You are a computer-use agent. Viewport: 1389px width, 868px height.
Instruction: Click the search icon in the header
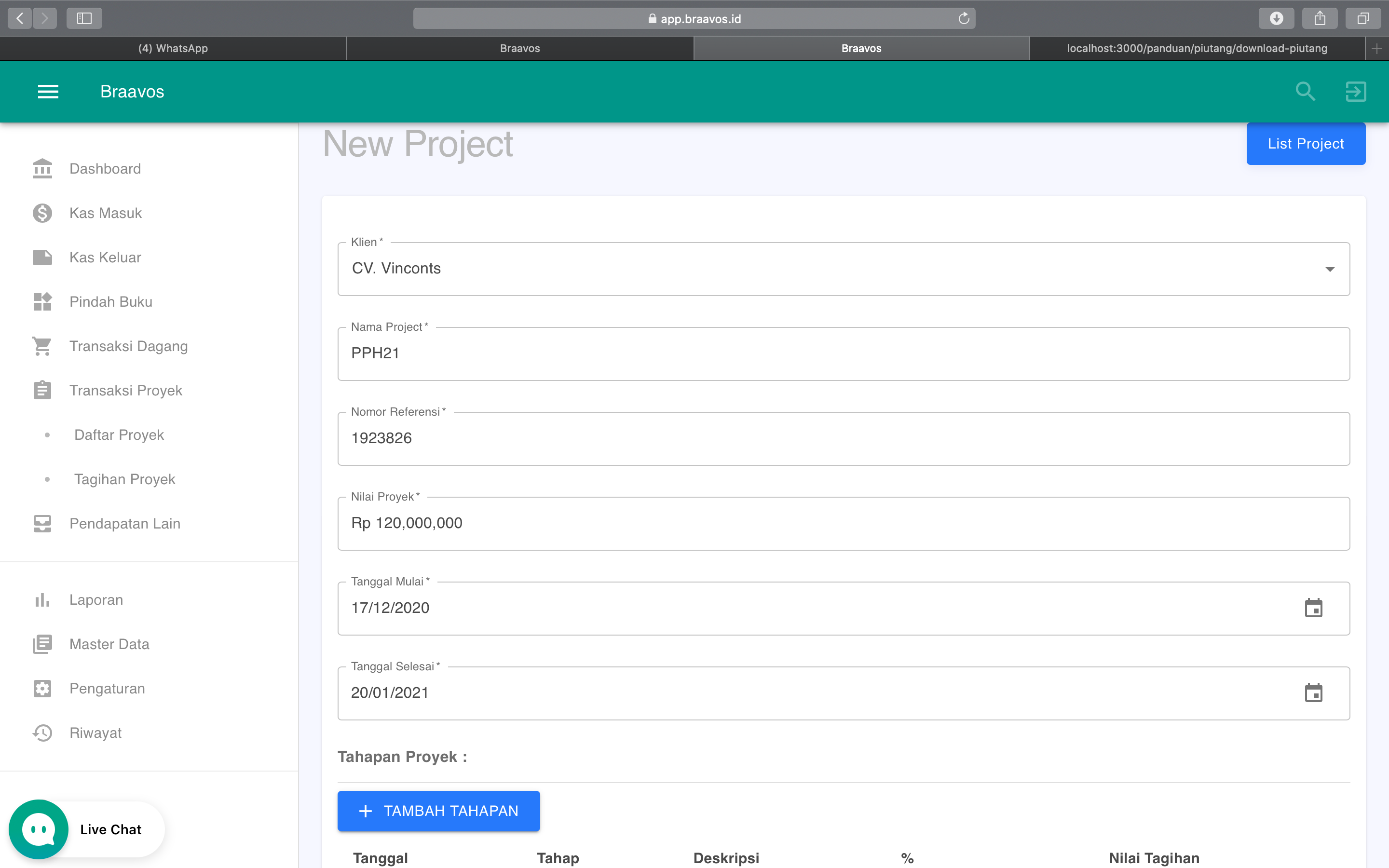1305,91
